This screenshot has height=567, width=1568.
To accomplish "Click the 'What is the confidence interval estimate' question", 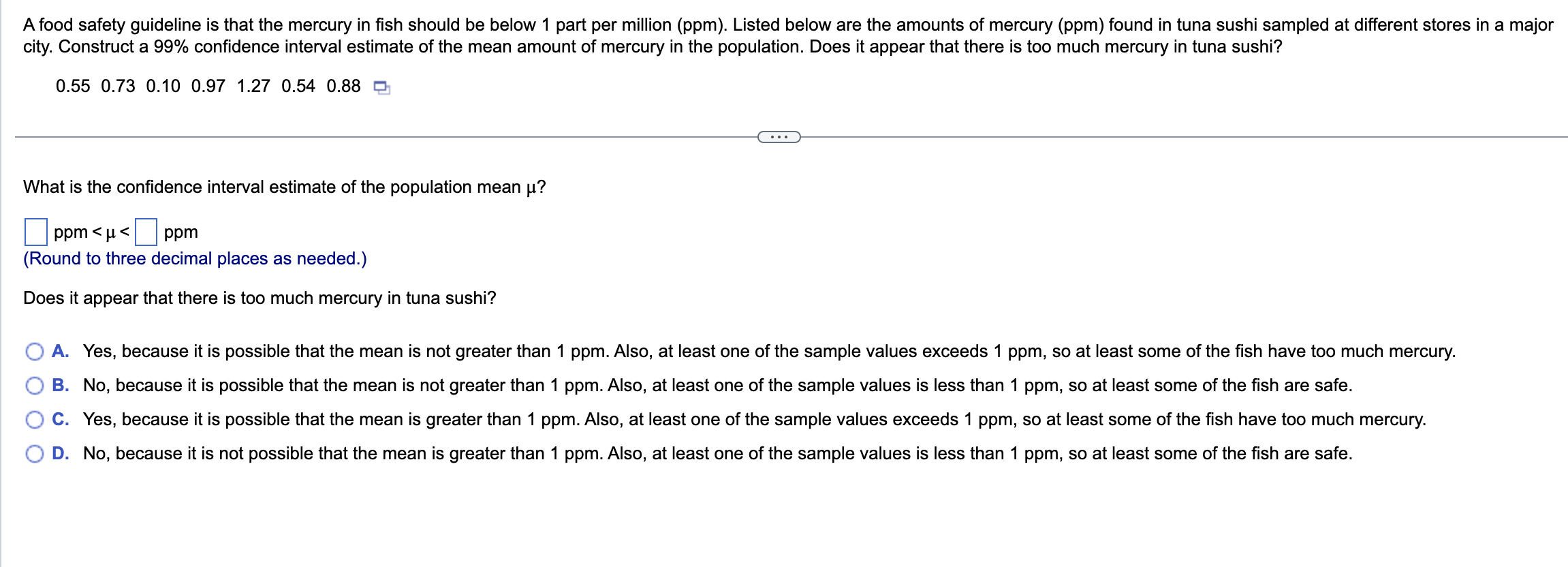I will tap(285, 187).
